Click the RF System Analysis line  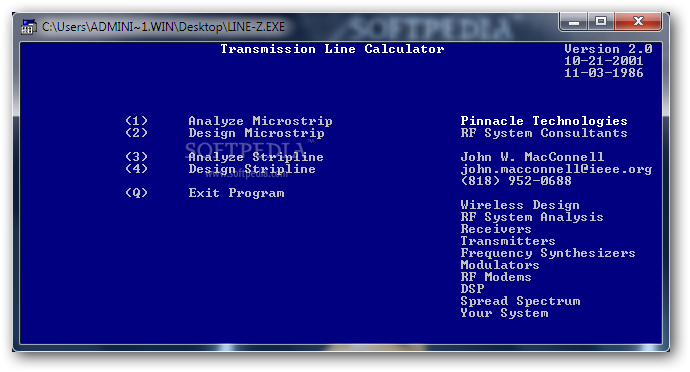point(532,217)
